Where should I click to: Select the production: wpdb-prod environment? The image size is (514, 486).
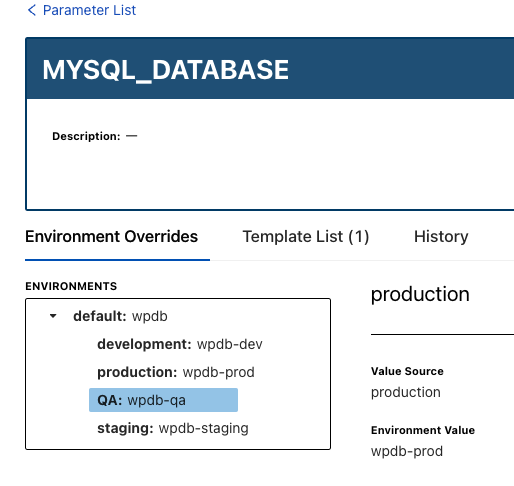pyautogui.click(x=176, y=372)
